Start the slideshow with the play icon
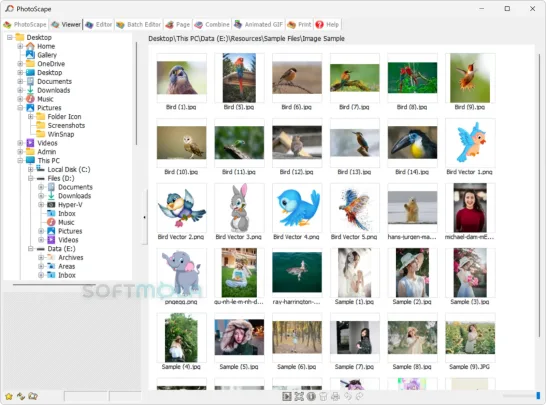546x405 pixels. (287, 396)
